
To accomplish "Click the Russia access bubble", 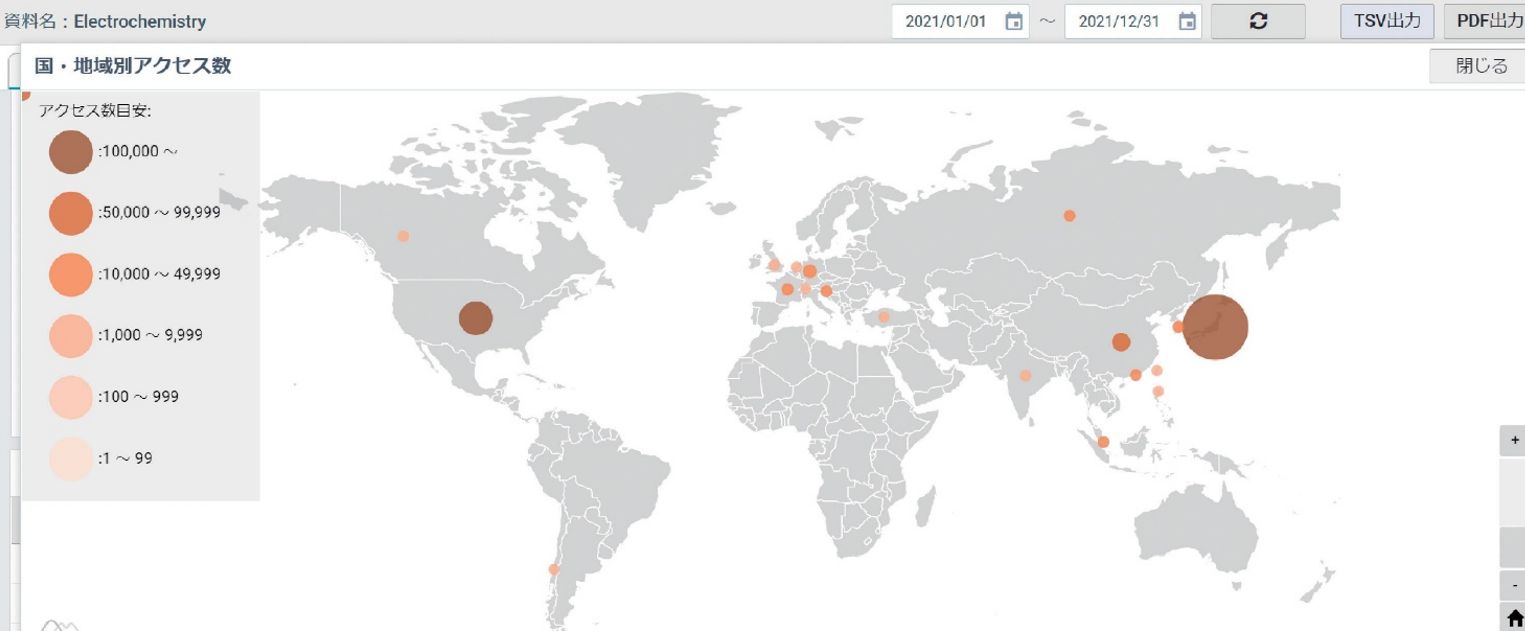I will [1069, 215].
